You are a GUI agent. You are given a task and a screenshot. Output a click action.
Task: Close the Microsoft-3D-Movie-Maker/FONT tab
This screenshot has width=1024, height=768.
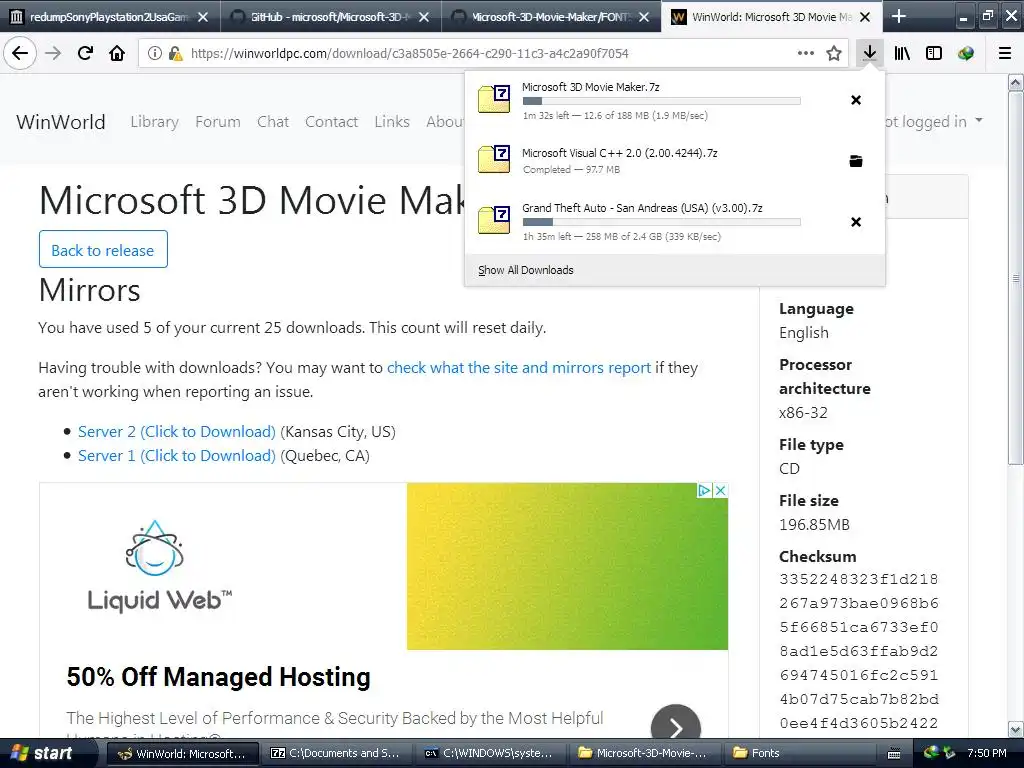click(x=644, y=17)
